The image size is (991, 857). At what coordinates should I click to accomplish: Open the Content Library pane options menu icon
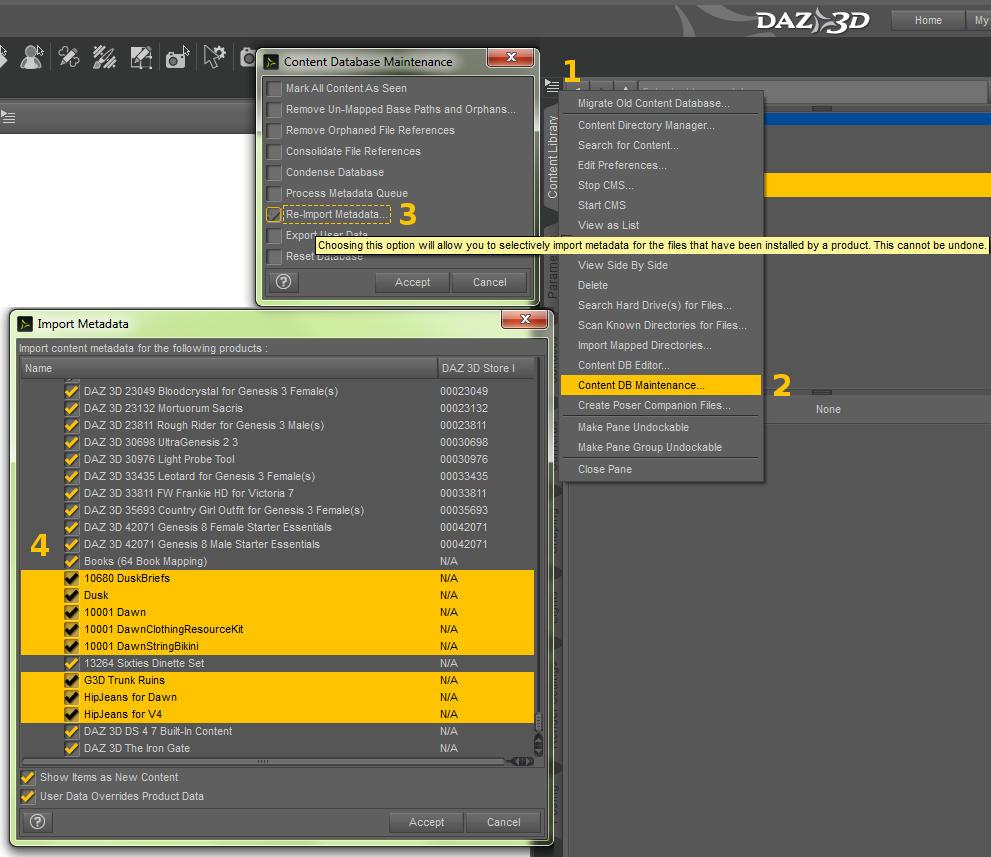point(552,85)
